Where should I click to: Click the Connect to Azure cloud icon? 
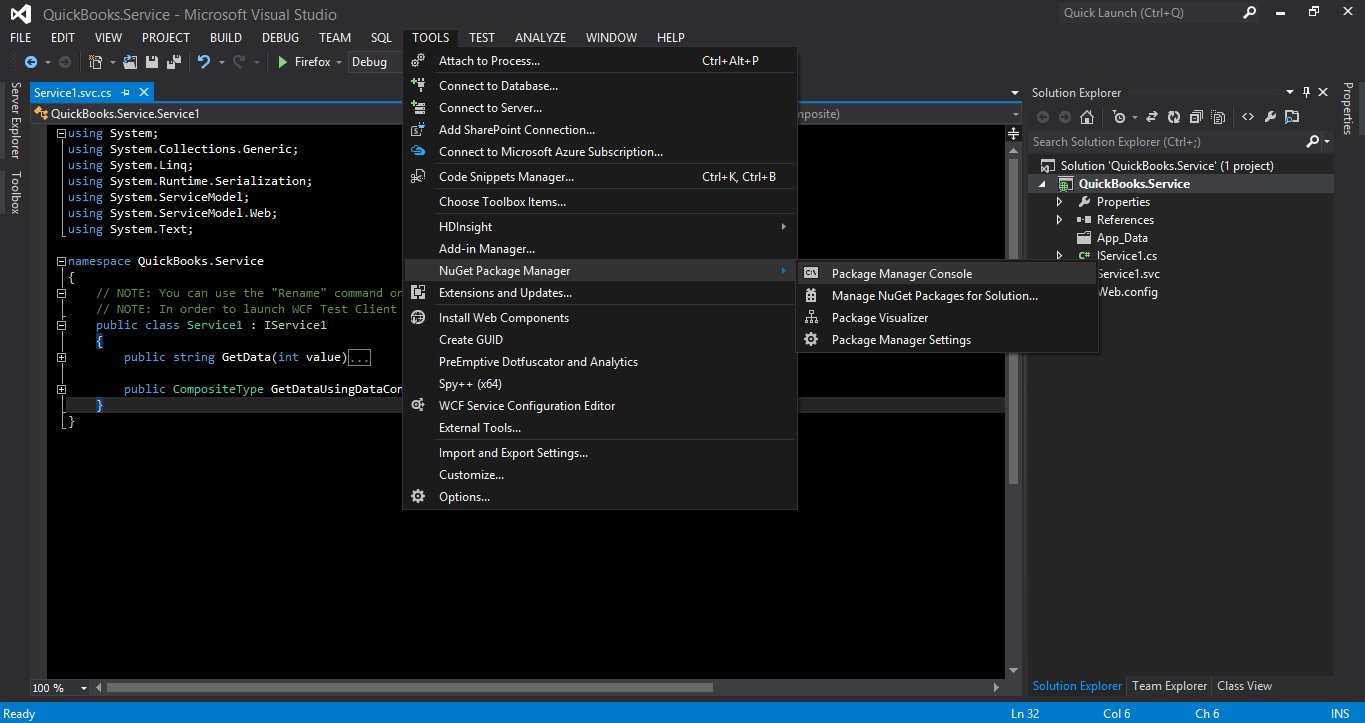418,152
